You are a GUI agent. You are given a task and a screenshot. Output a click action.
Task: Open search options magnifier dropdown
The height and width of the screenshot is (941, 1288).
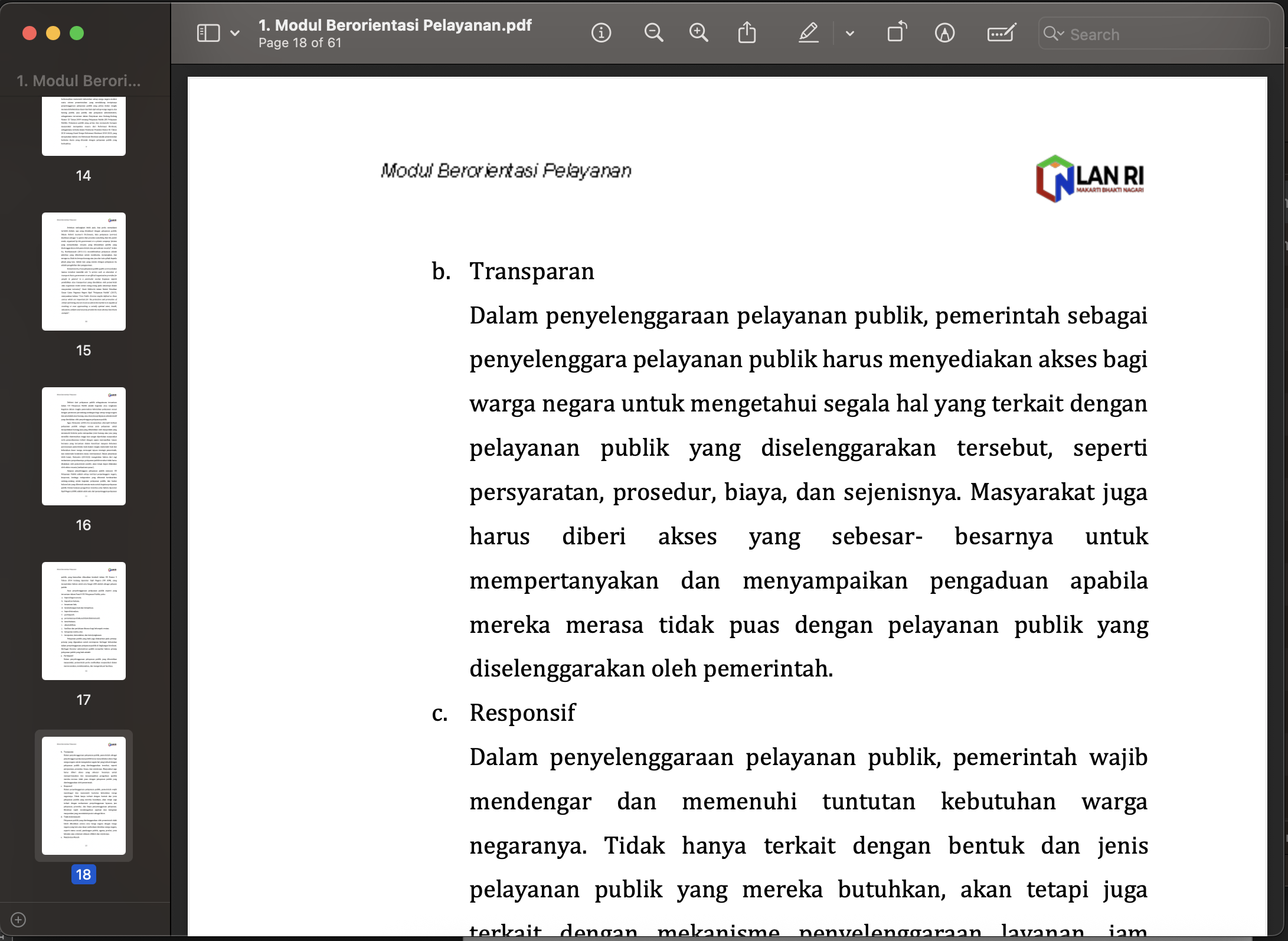pyautogui.click(x=1053, y=34)
